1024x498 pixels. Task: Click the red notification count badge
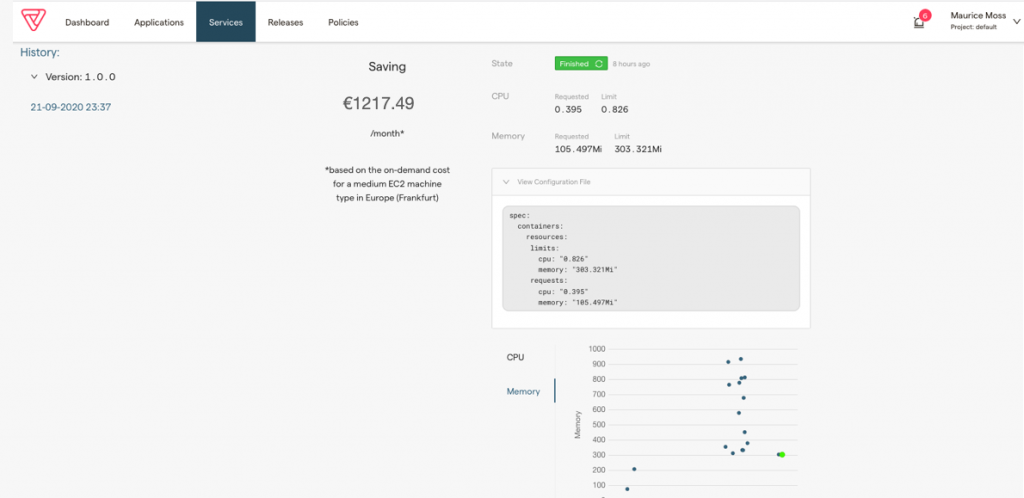924,15
